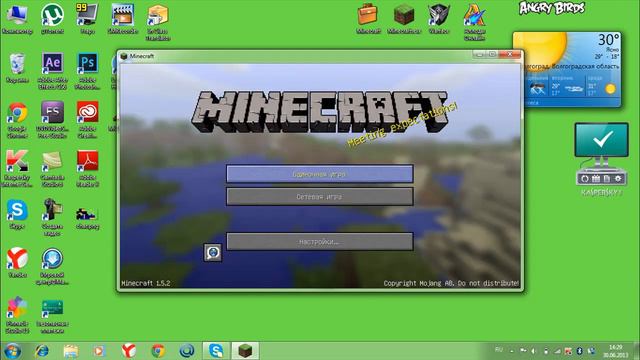Click 'Copyright Mojang AB' text
Viewport: 640px width, 360px height.
[451, 283]
